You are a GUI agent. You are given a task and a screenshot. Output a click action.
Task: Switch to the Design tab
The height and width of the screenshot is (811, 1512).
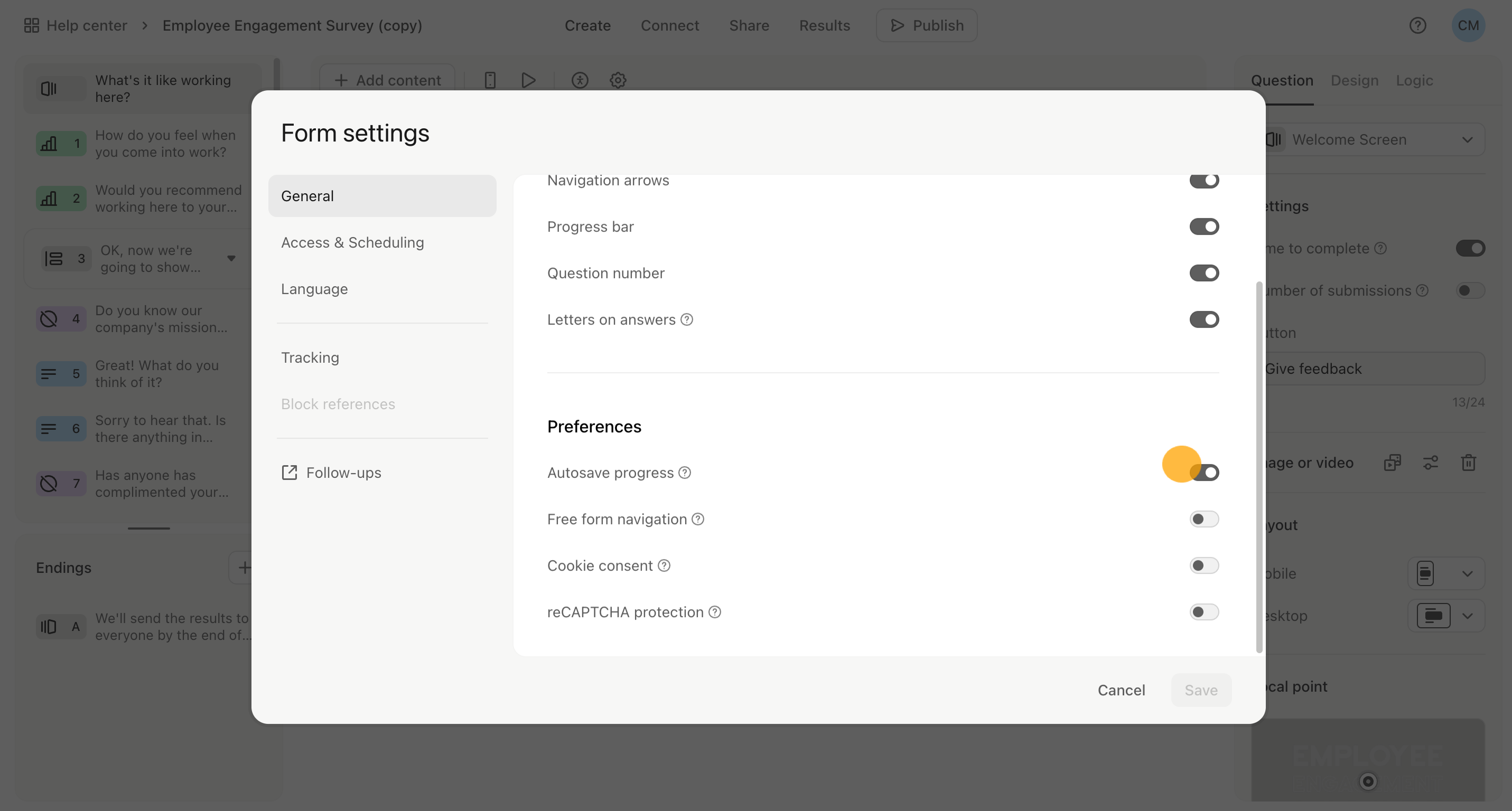click(x=1354, y=80)
